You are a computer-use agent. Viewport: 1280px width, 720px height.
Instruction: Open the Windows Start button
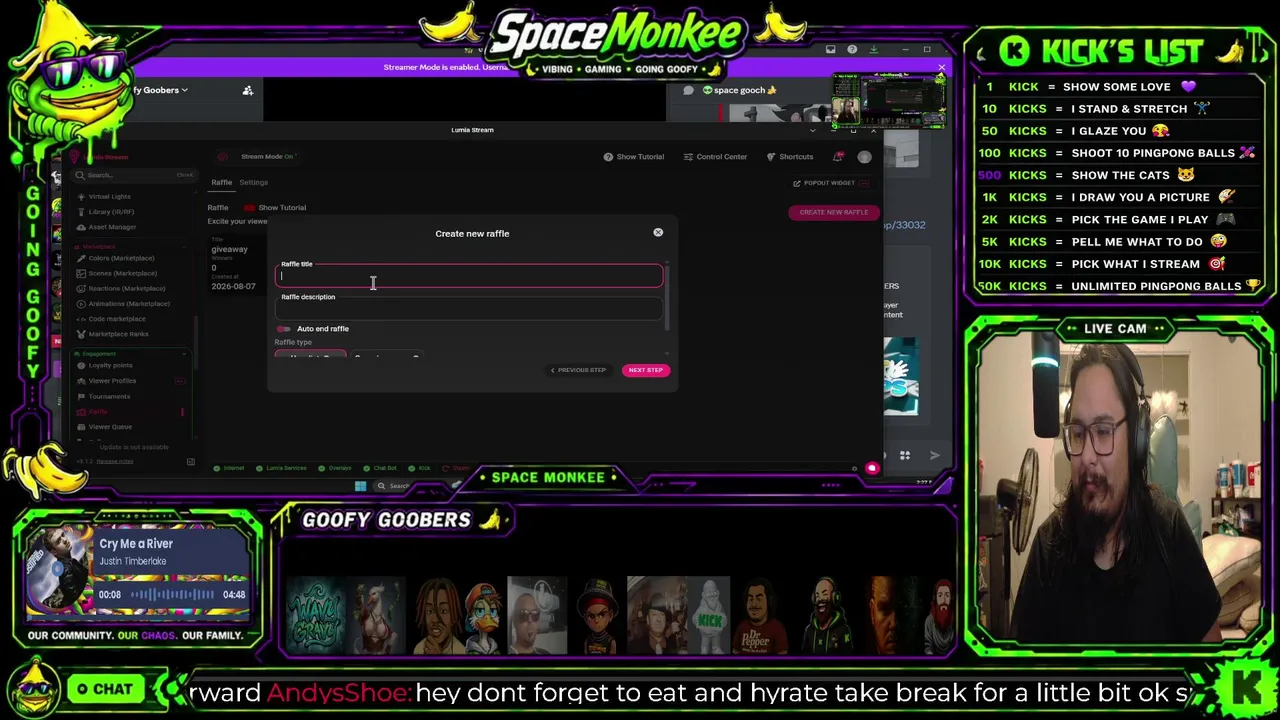(x=360, y=486)
